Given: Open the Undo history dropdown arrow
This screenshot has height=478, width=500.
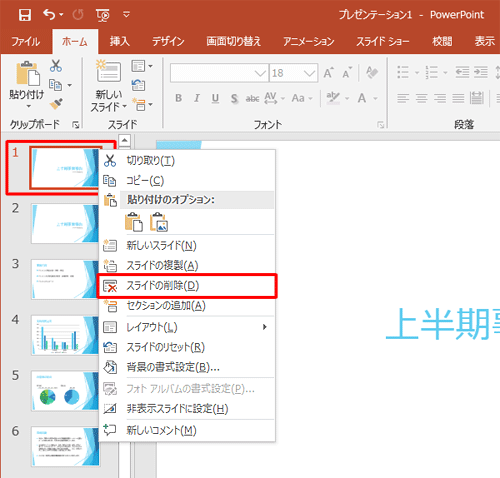Looking at the screenshot, I should tap(61, 15).
